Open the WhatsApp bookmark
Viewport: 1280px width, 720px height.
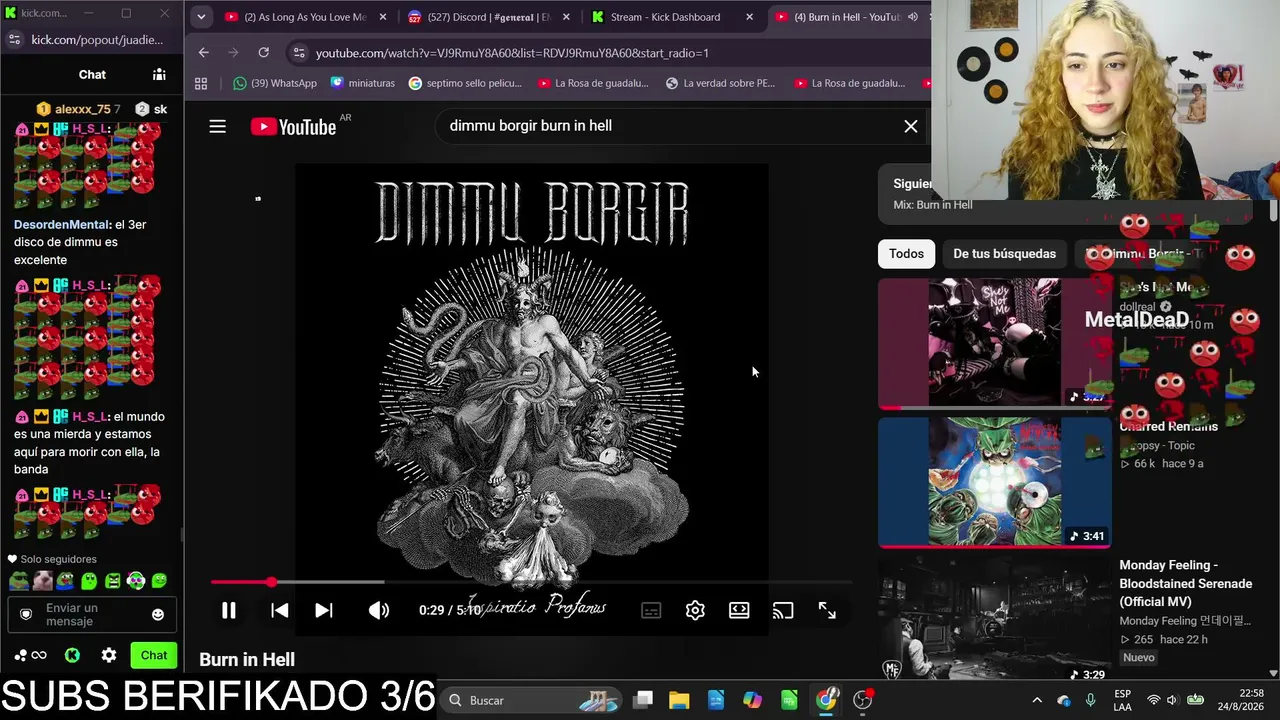click(275, 83)
